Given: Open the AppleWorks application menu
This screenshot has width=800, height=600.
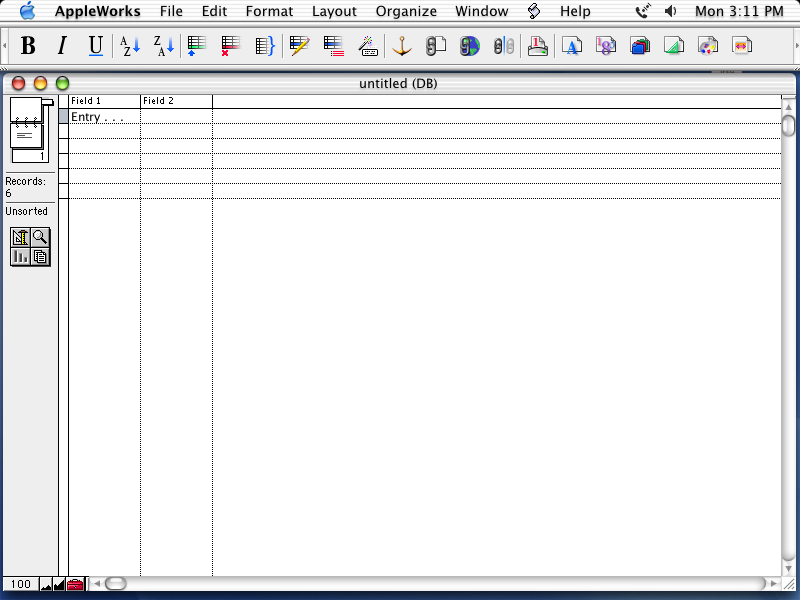Looking at the screenshot, I should [97, 11].
